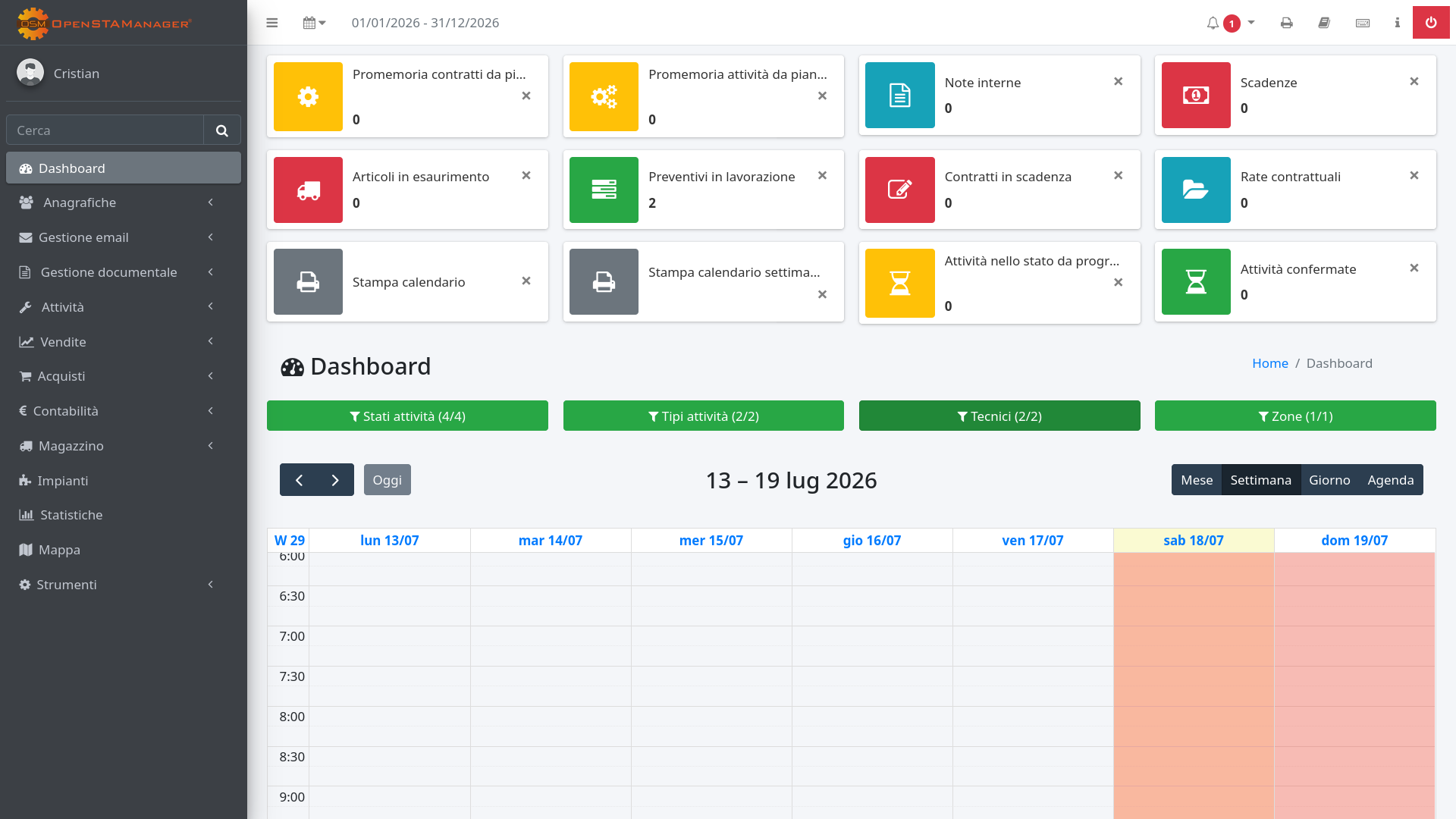
Task: Open Dashboard in the sidebar
Action: coord(124,168)
